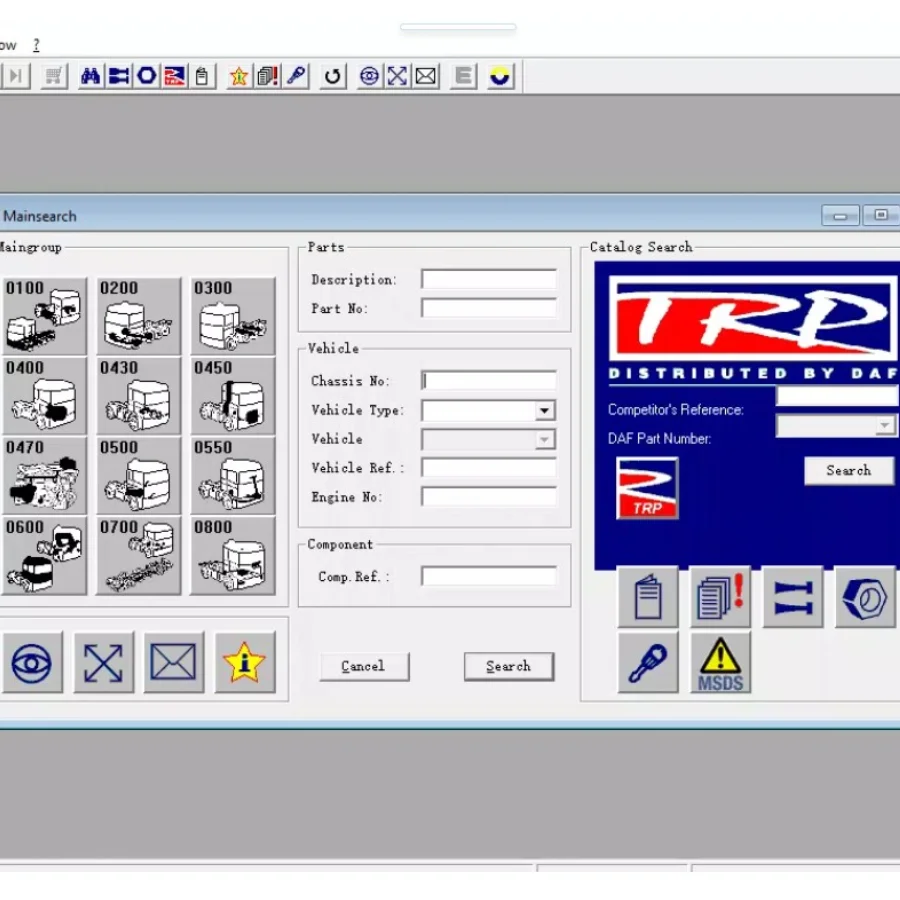The width and height of the screenshot is (900, 900).
Task: Click the documents with exclamation button
Action: point(720,598)
